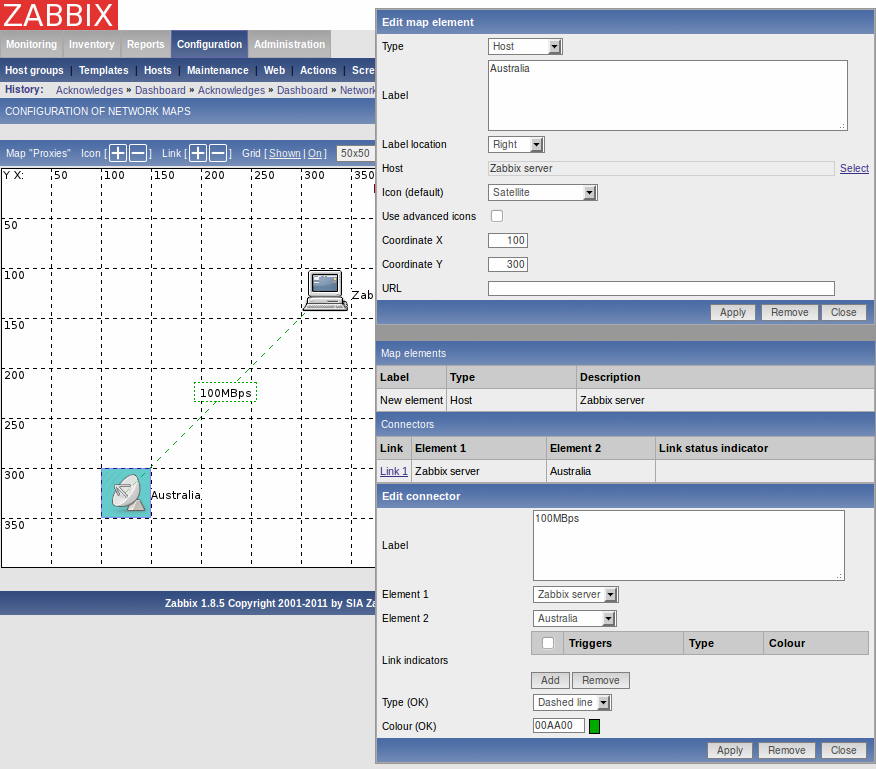Click Remove in Edit map element
This screenshot has height=769, width=876.
789,312
